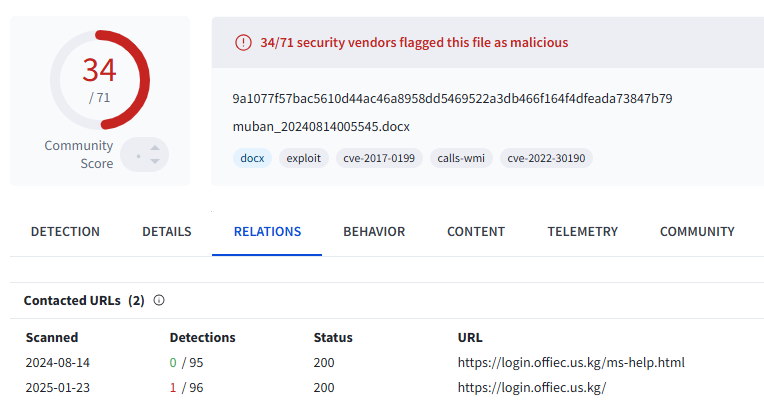764x413 pixels.
Task: Open the ms-help.html contacted URL
Action: [571, 363]
